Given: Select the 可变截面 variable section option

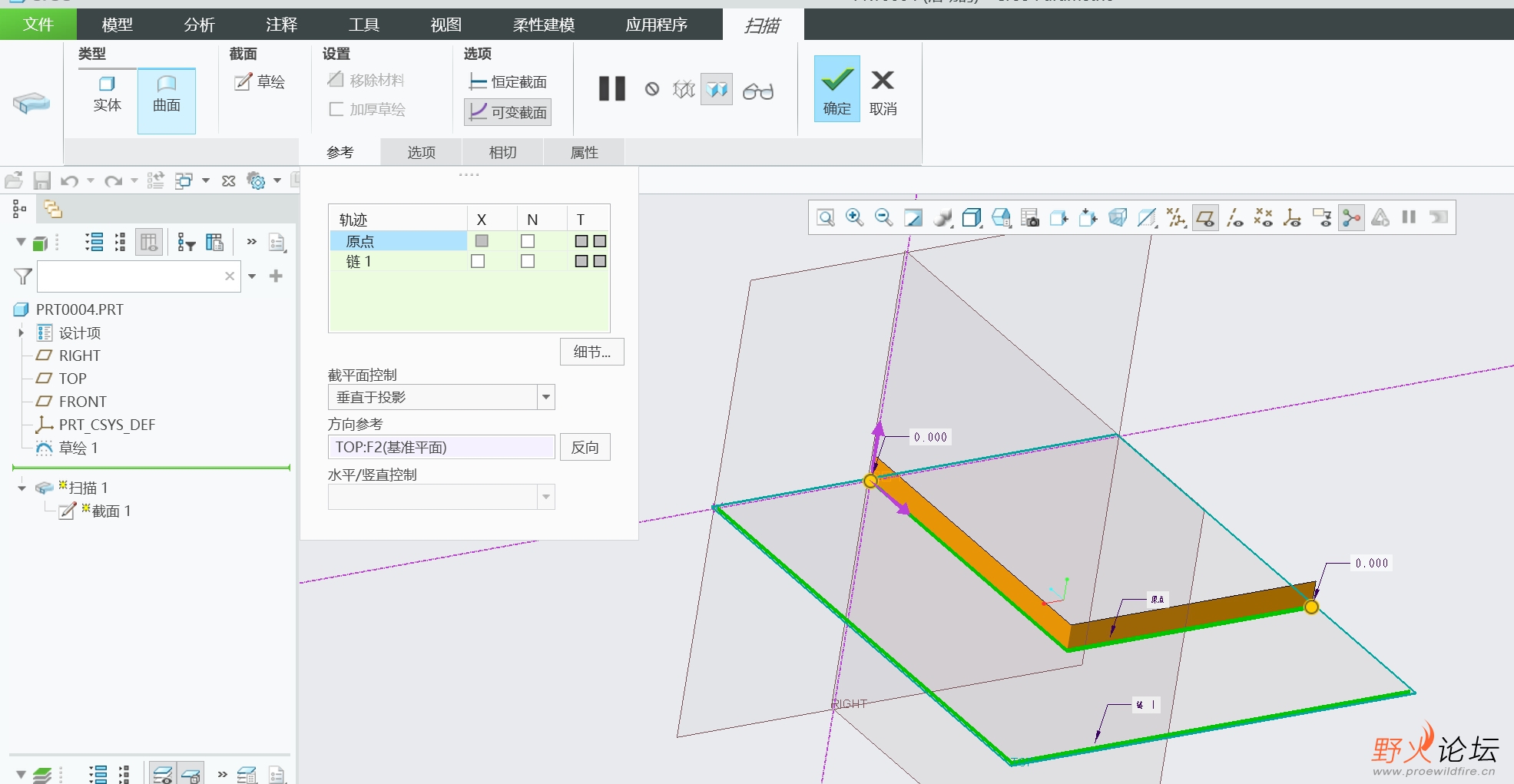Looking at the screenshot, I should click(x=508, y=112).
